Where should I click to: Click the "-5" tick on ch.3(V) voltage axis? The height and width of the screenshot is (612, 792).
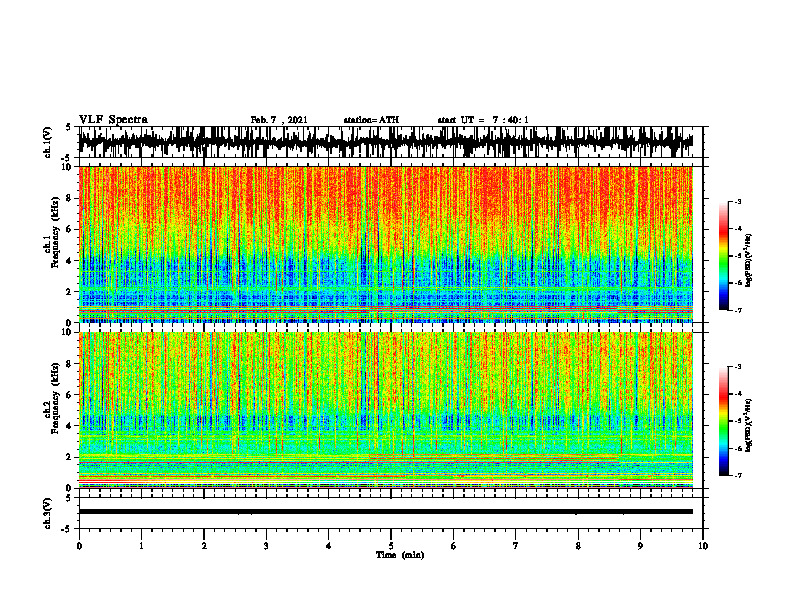[x=66, y=529]
